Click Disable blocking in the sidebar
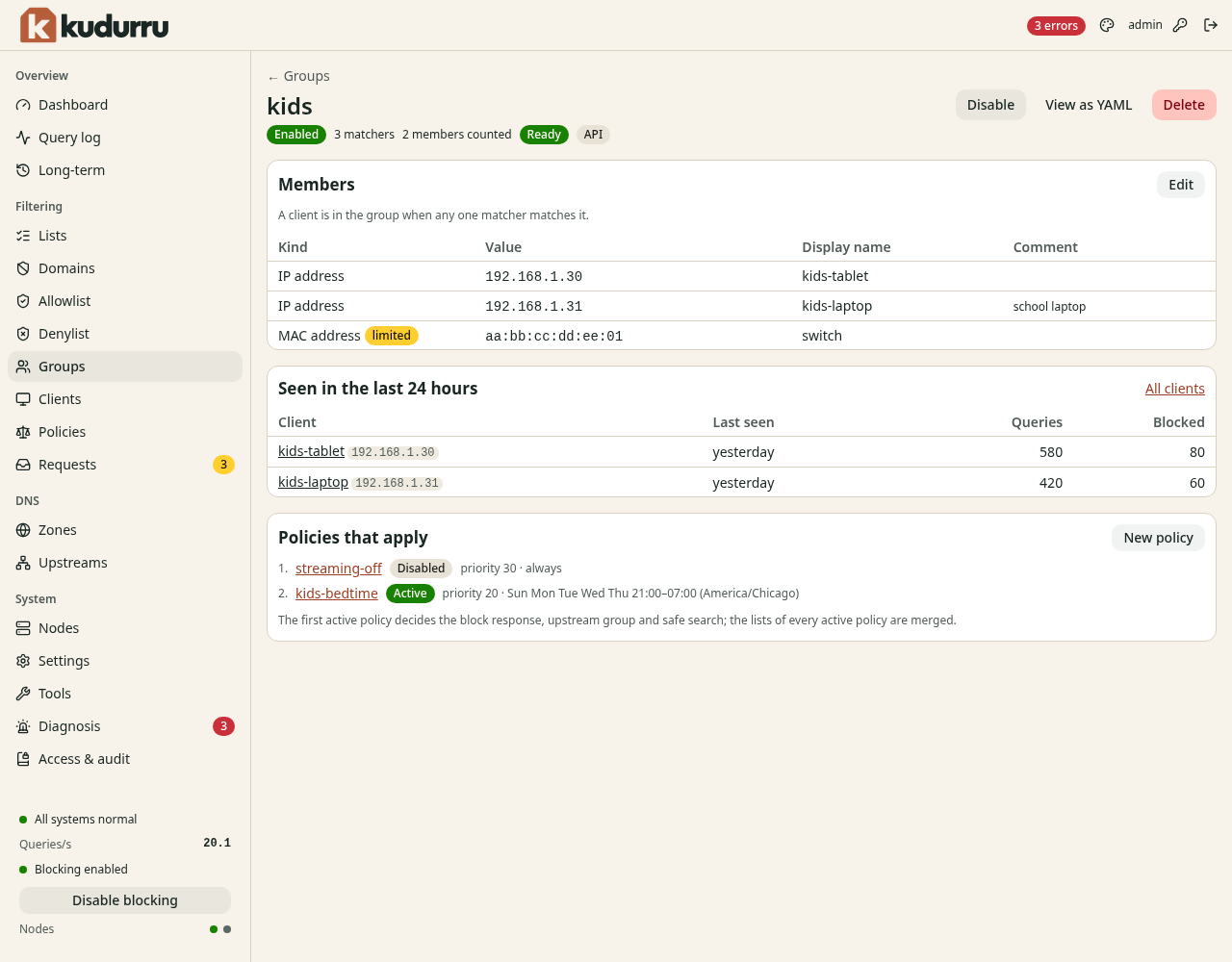 tap(125, 900)
